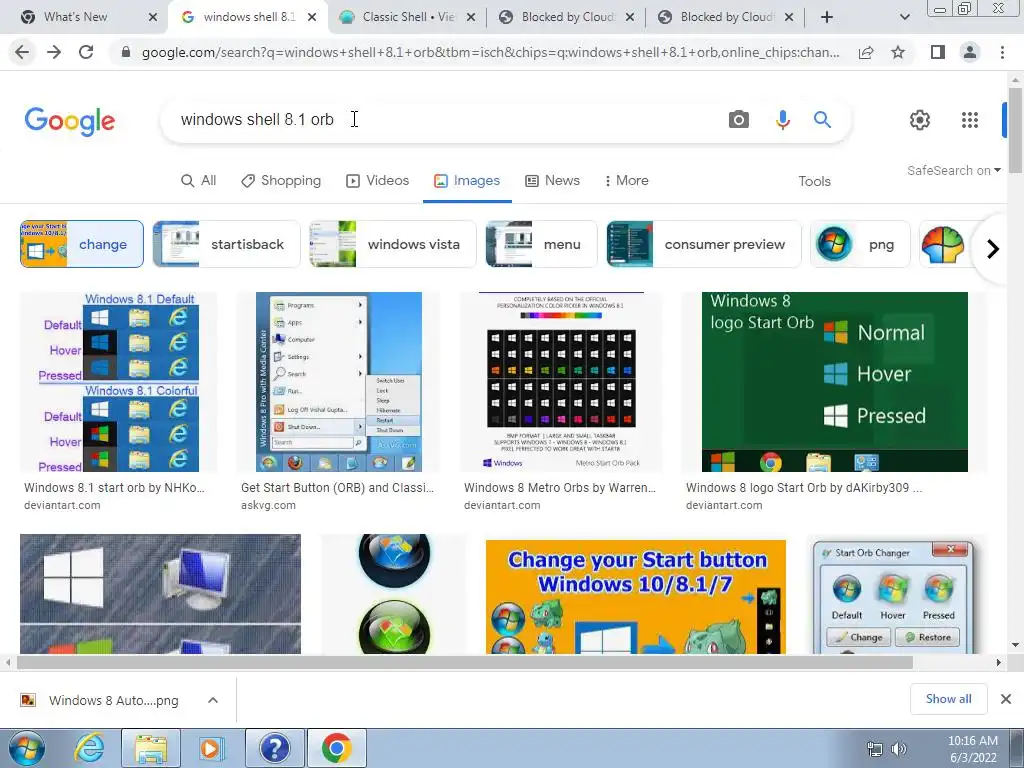Screen dimensions: 1024x768
Task: Open the taskbar clock and date
Action: [x=972, y=749]
